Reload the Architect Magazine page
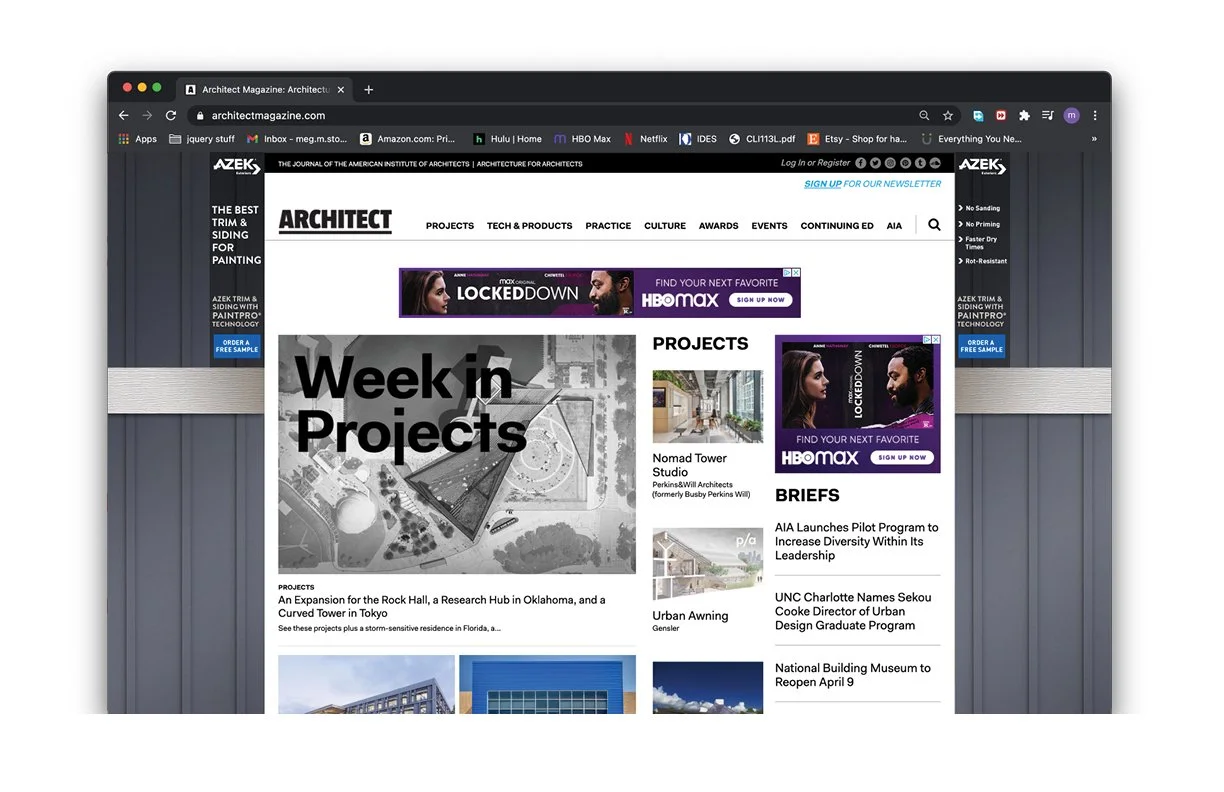1224x792 pixels. tap(171, 116)
